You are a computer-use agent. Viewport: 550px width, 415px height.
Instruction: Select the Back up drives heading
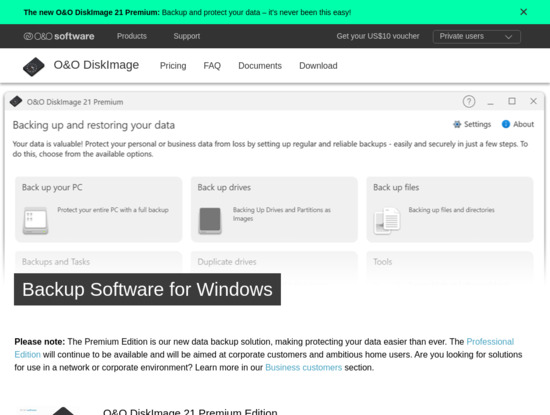[x=224, y=187]
